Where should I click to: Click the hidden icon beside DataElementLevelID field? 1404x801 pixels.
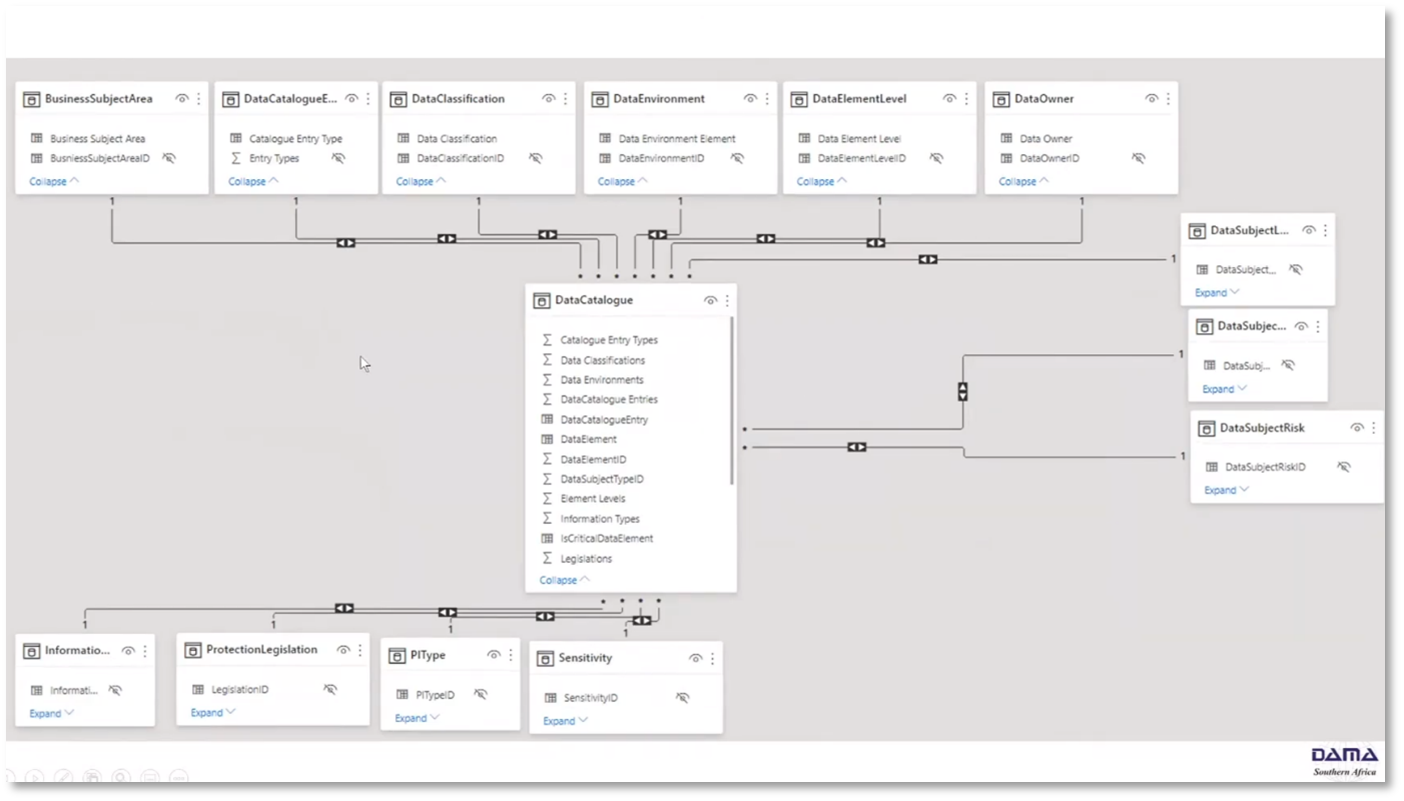tap(936, 158)
